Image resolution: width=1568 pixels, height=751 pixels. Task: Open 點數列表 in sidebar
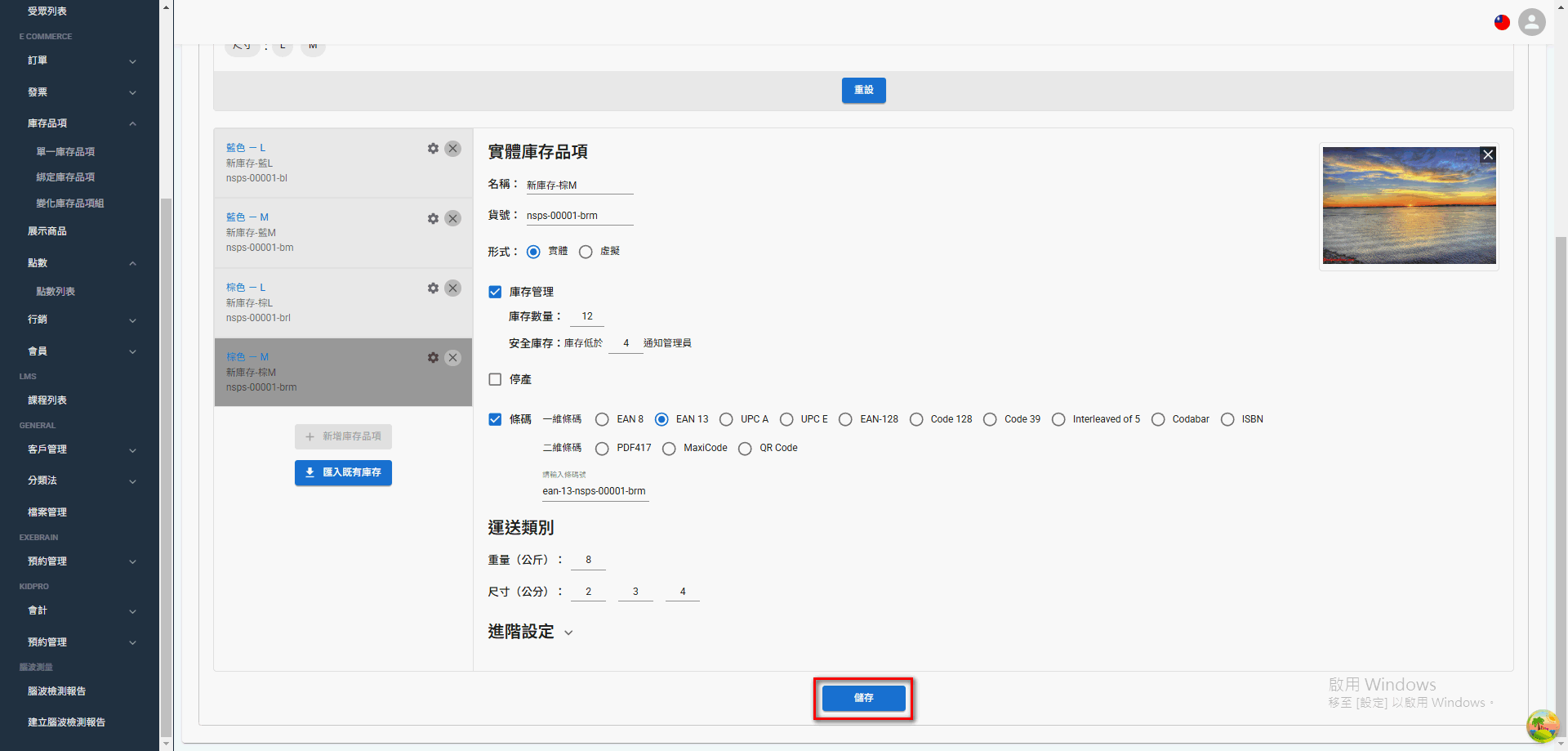pos(56,292)
